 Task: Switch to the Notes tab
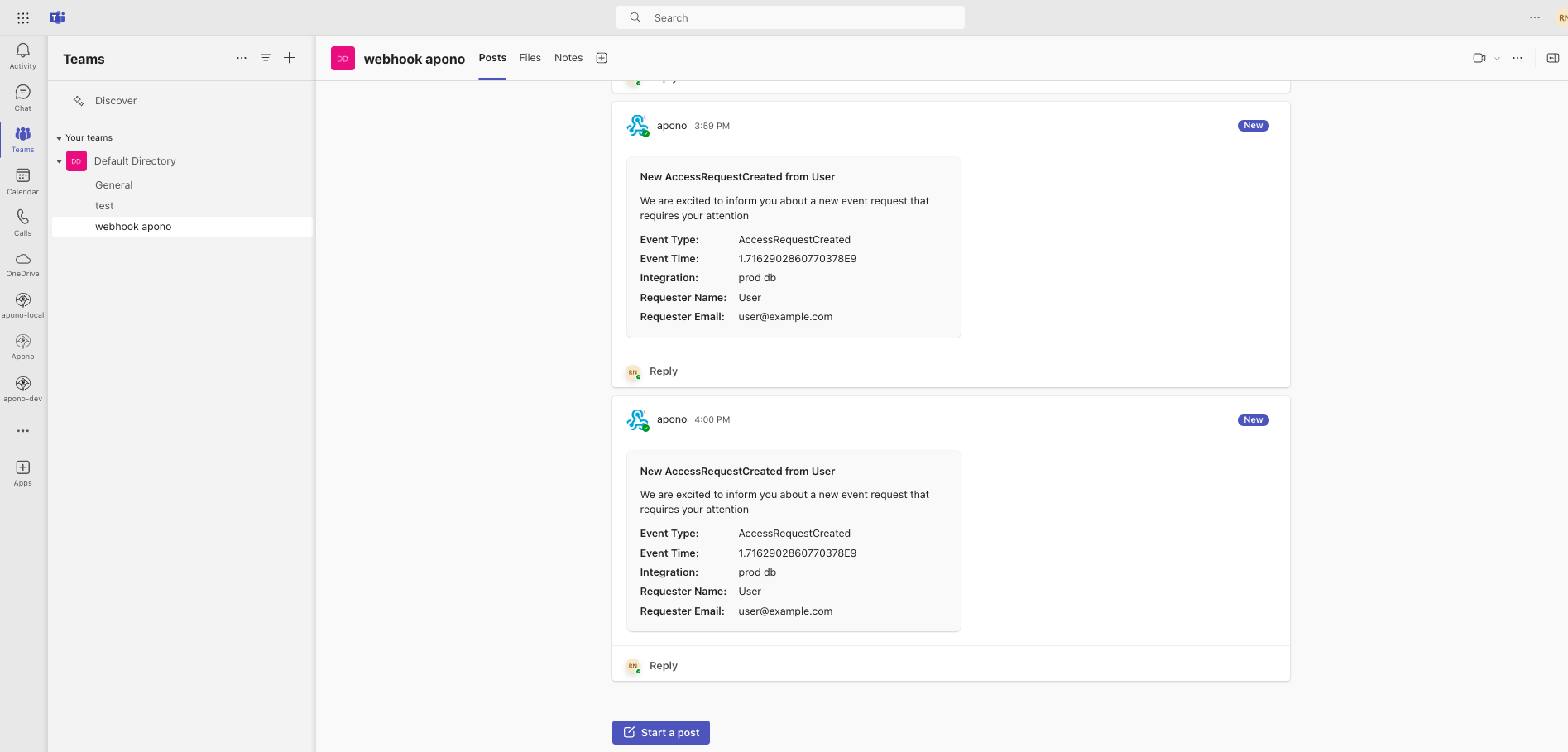click(568, 58)
